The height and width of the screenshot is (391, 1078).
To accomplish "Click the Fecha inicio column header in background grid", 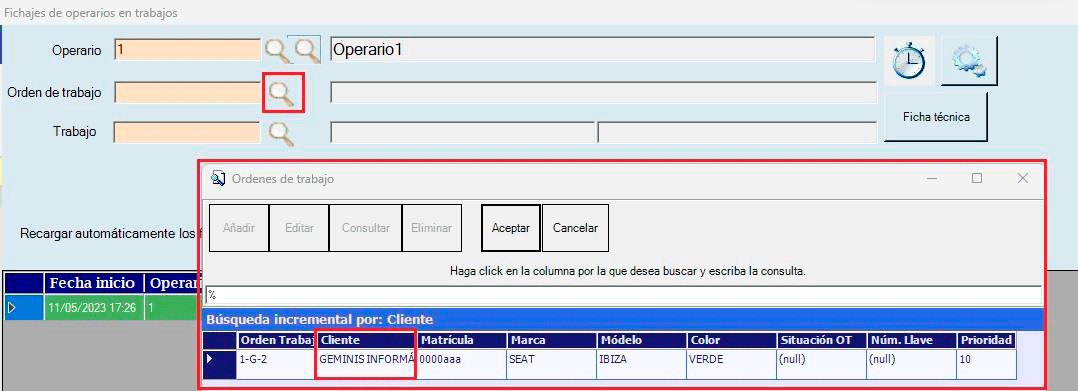I will click(94, 283).
